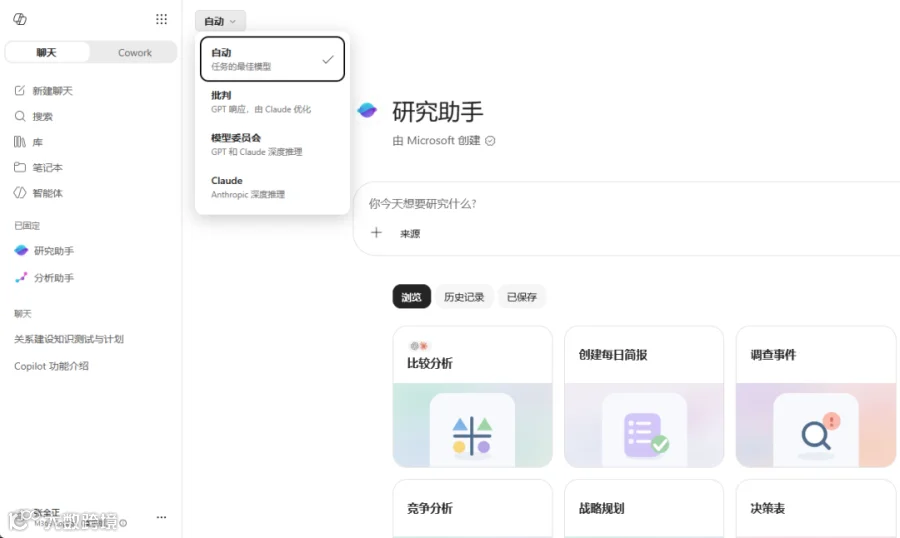Select the 自动 model option
900x538 pixels.
pos(272,59)
